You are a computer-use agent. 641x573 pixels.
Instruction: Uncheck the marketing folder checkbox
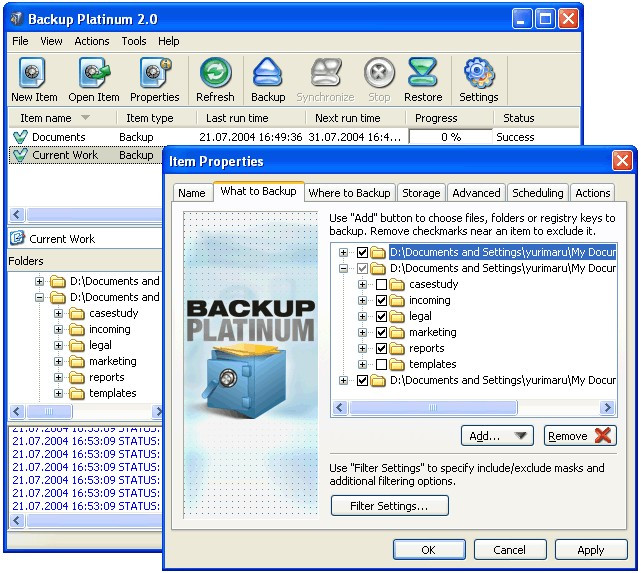(381, 332)
